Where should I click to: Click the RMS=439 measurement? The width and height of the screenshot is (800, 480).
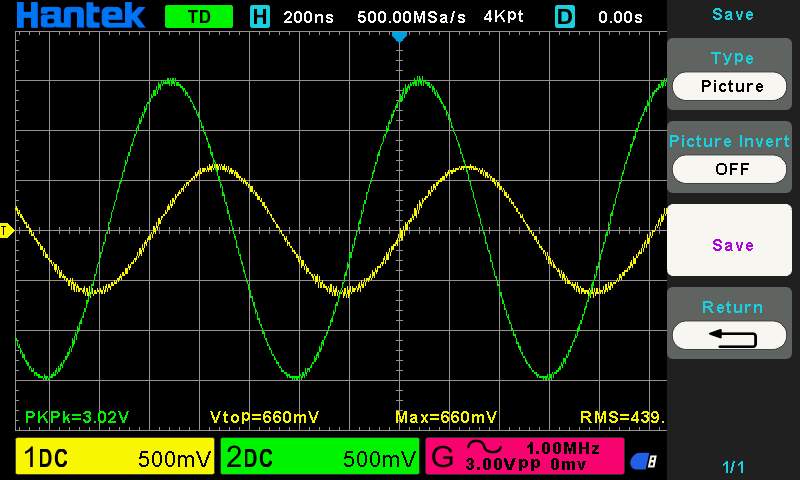click(622, 417)
